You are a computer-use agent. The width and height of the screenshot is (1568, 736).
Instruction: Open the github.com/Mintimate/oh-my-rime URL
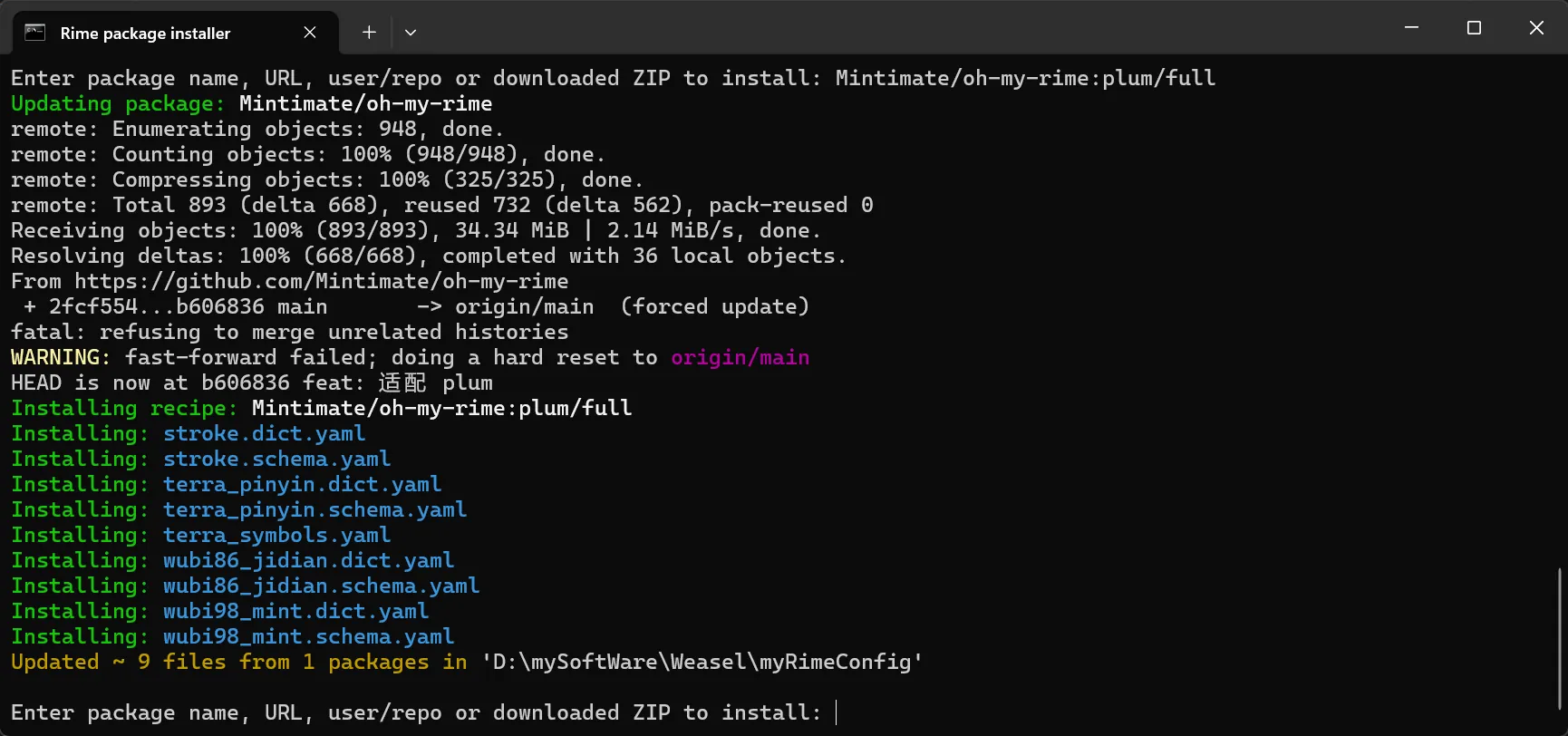point(322,282)
